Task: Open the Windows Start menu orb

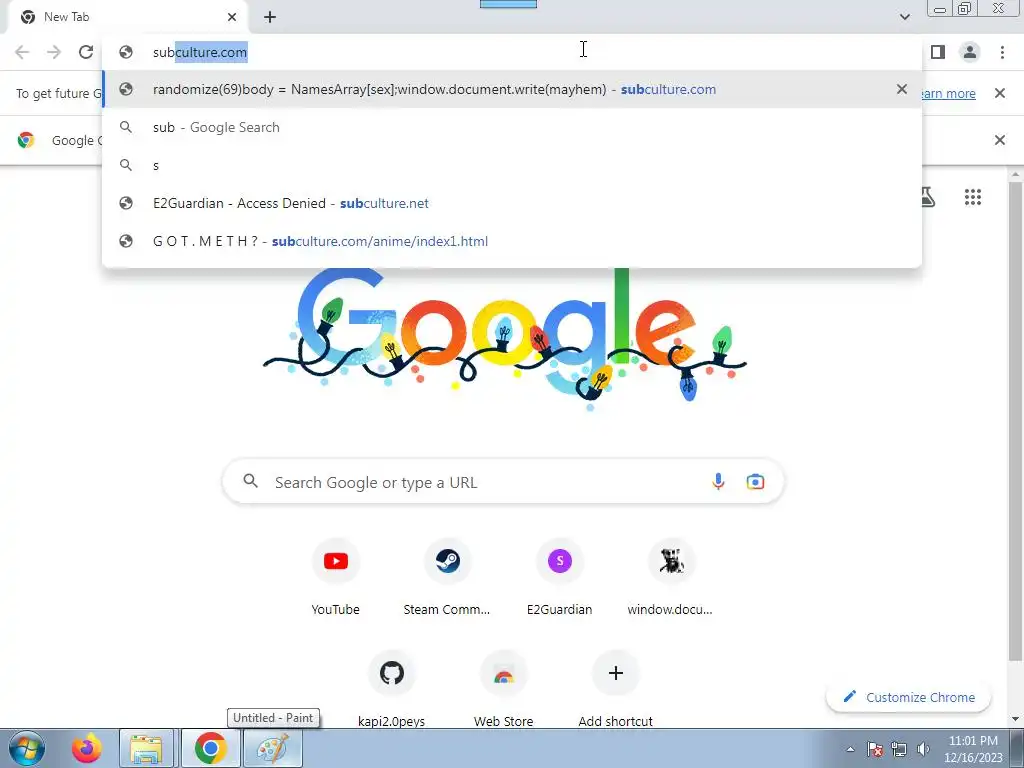Action: pyautogui.click(x=27, y=748)
